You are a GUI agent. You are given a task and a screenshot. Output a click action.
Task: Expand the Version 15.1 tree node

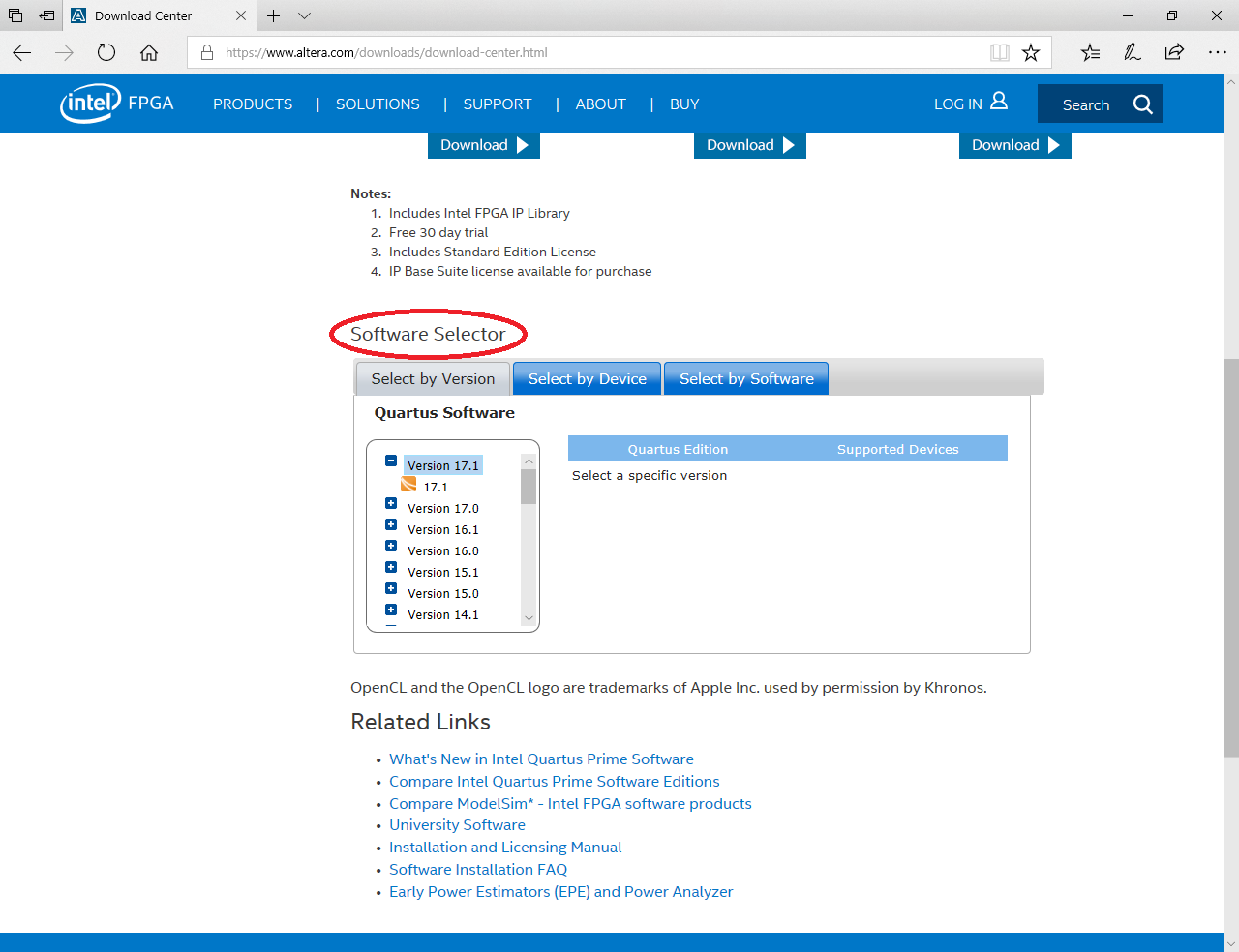coord(391,567)
